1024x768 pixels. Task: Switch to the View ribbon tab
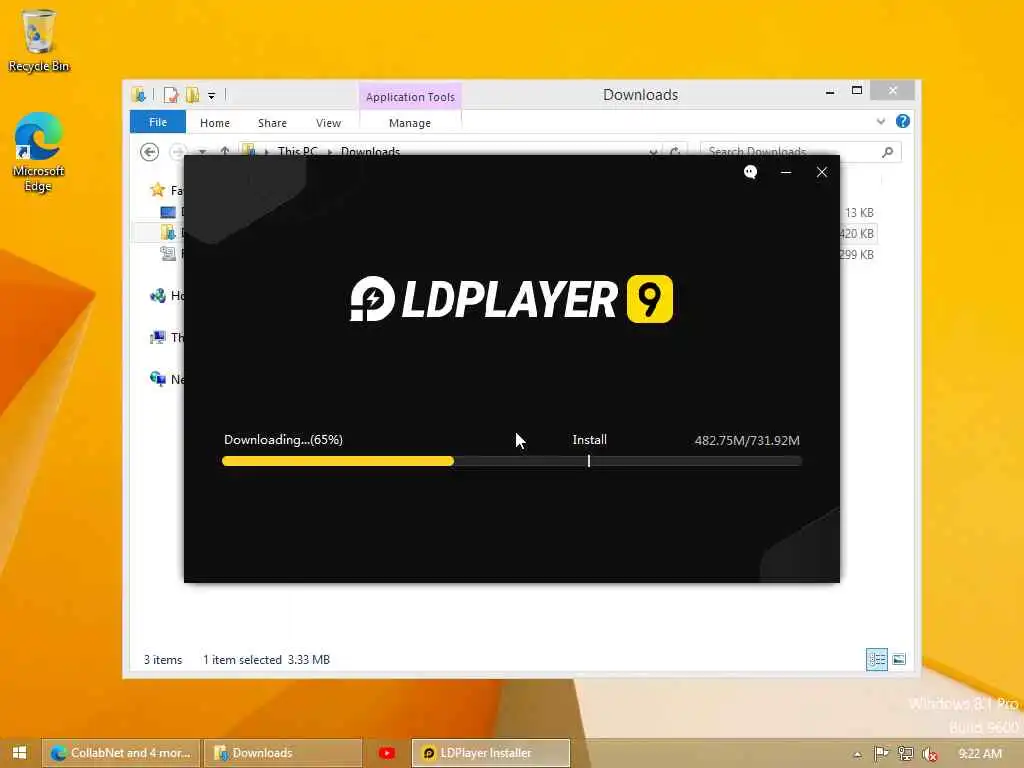coord(328,123)
